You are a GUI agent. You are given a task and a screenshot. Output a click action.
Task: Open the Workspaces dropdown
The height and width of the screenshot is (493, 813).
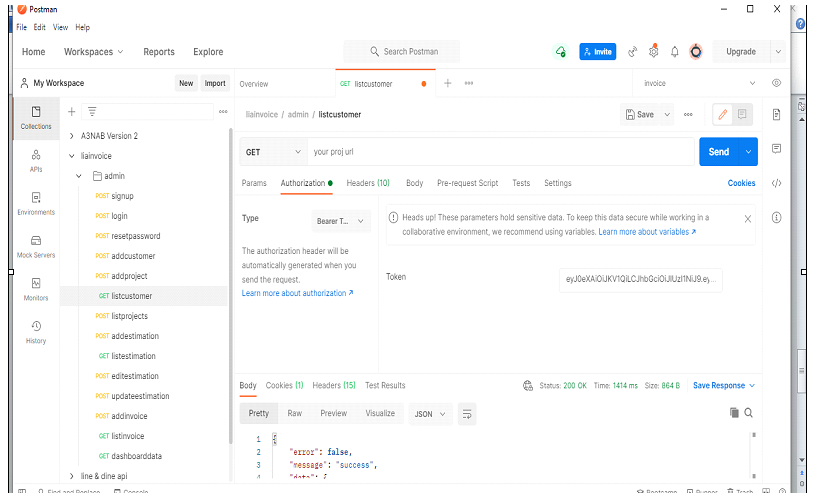point(94,52)
